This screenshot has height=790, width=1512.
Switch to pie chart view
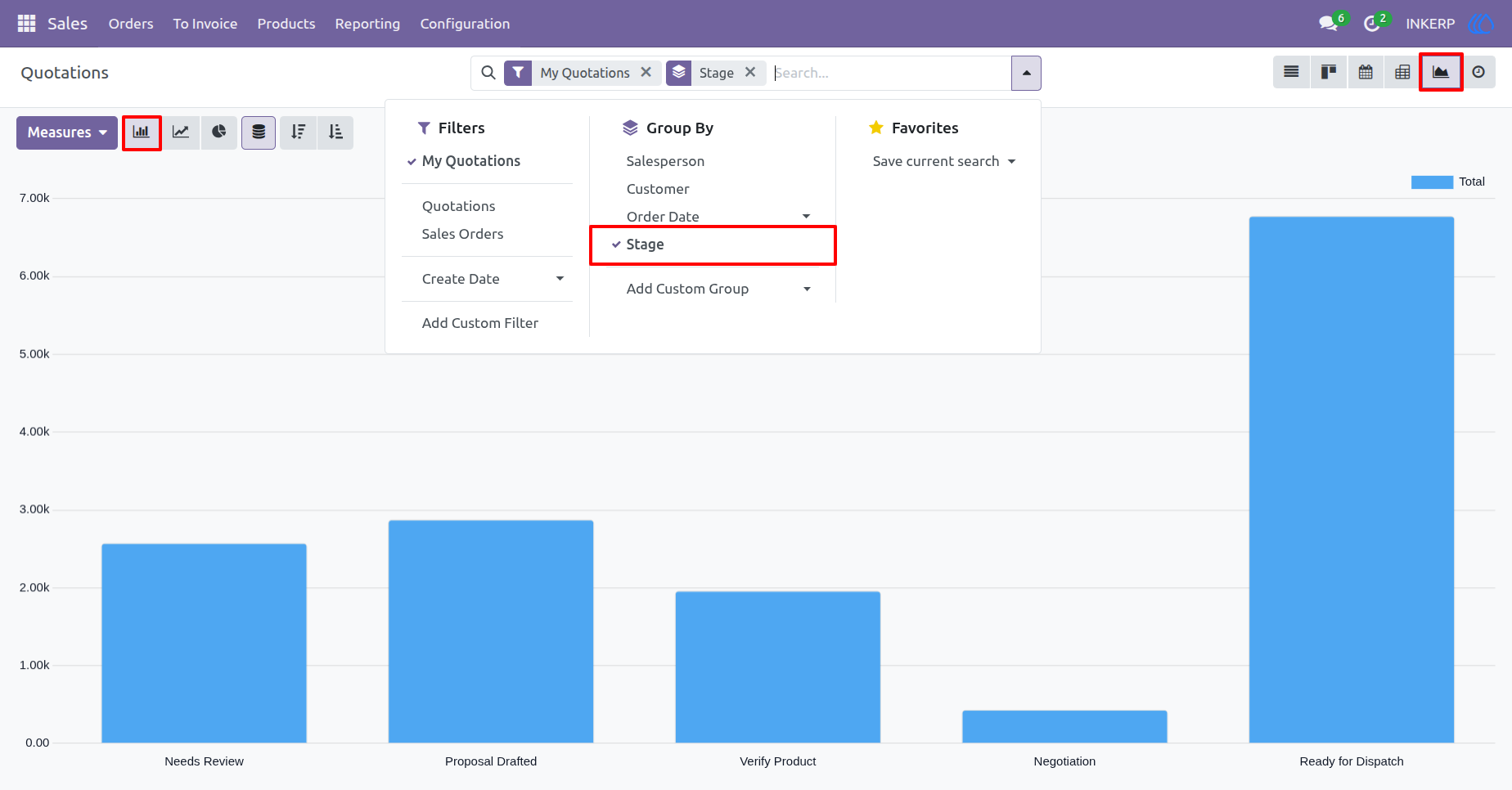pos(218,132)
